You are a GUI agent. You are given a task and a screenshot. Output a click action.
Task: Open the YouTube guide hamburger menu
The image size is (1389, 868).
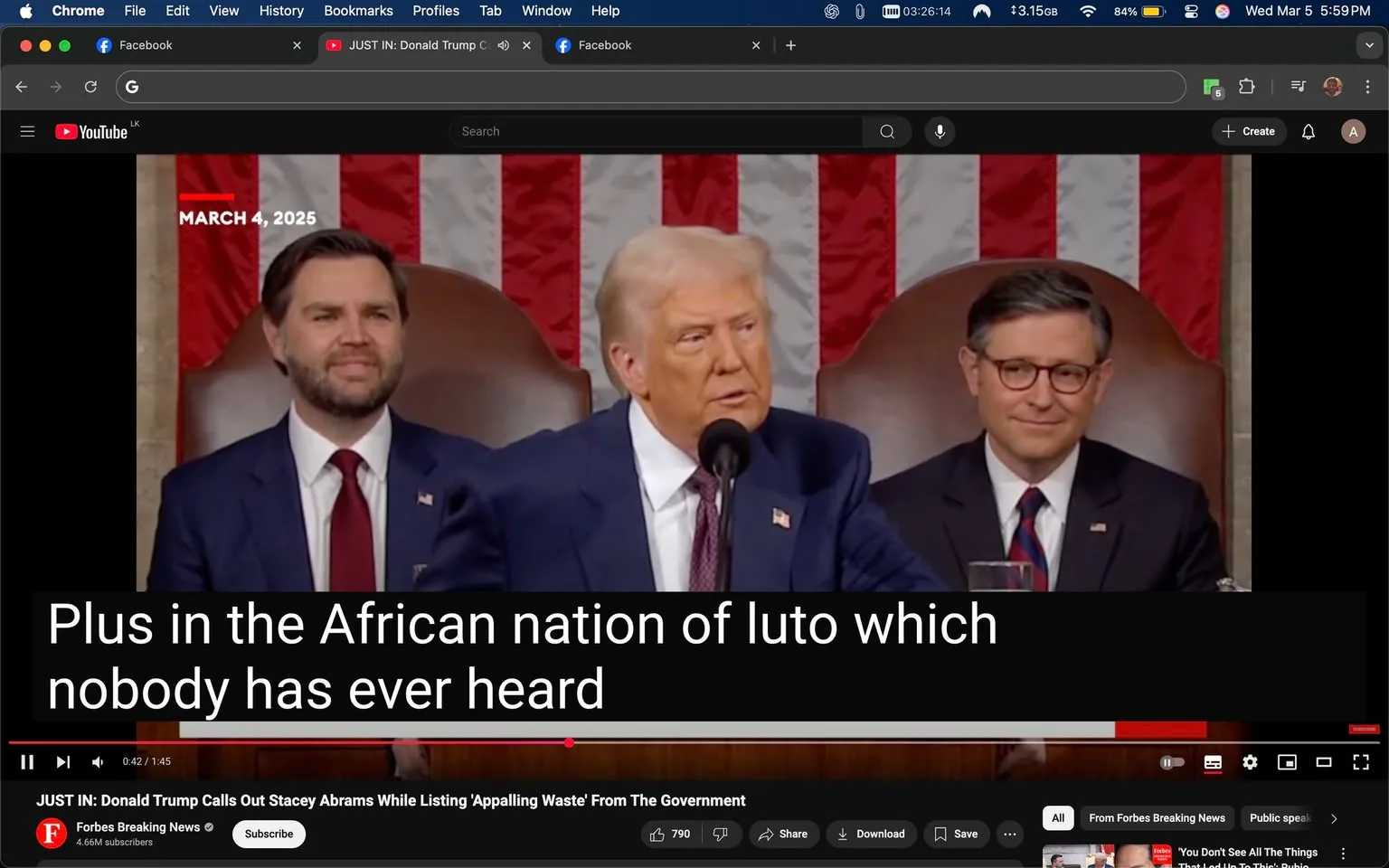27,131
